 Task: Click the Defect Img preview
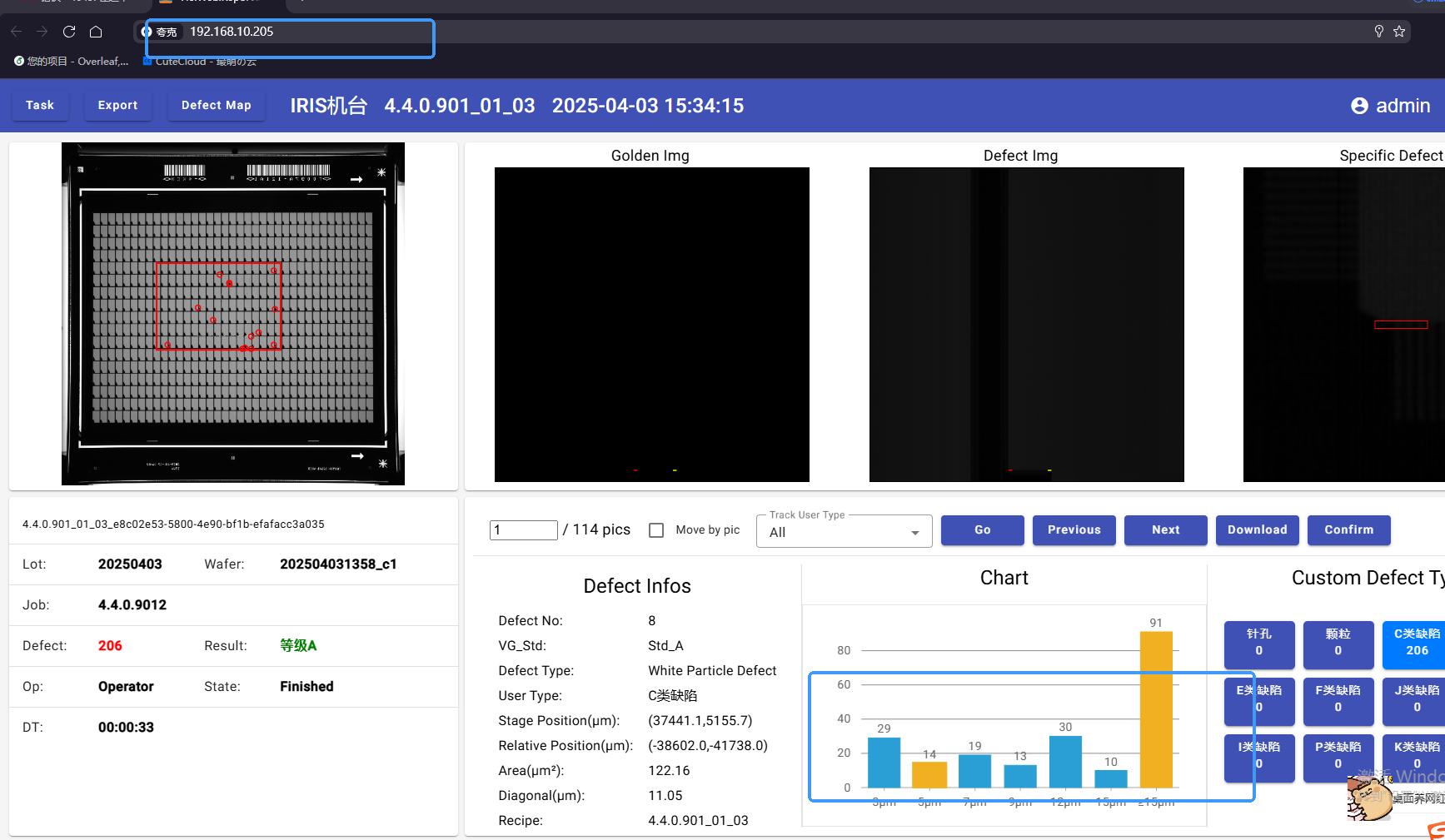[x=1027, y=325]
